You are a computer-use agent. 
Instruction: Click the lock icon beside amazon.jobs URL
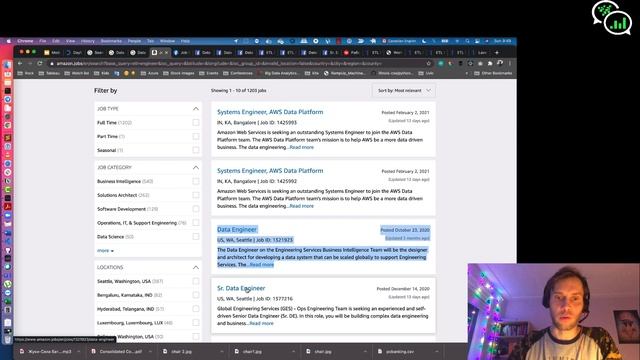(x=52, y=64)
